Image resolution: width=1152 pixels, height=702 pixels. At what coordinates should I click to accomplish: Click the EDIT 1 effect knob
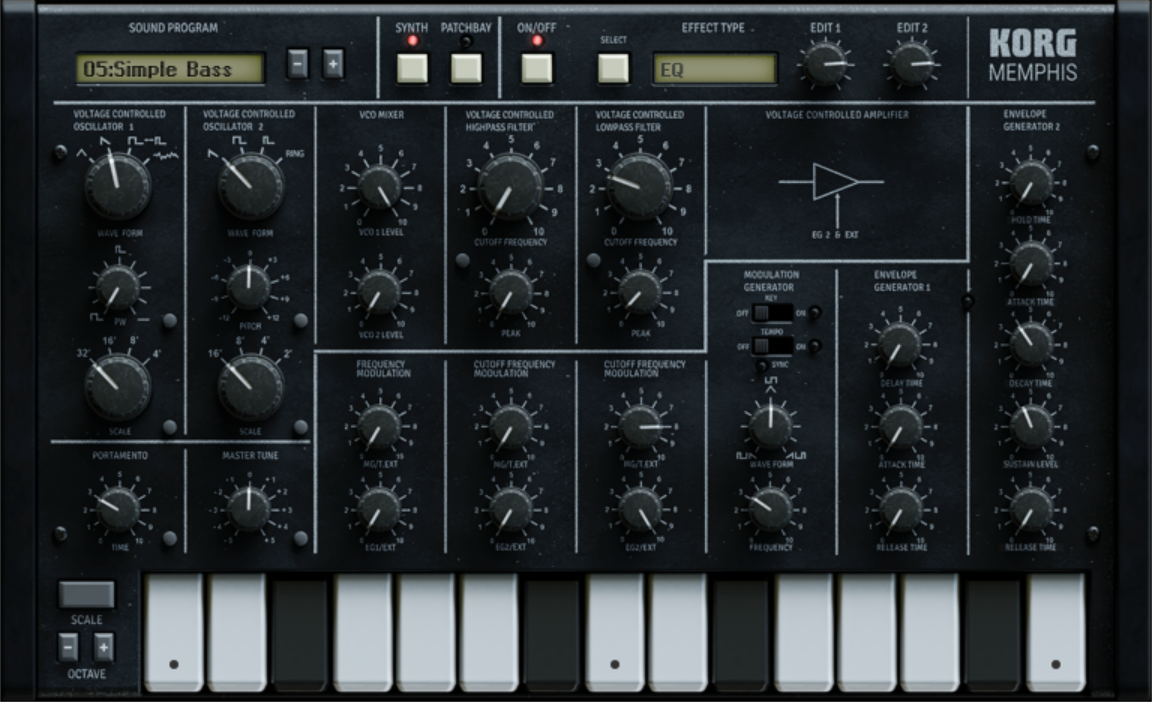tap(824, 63)
